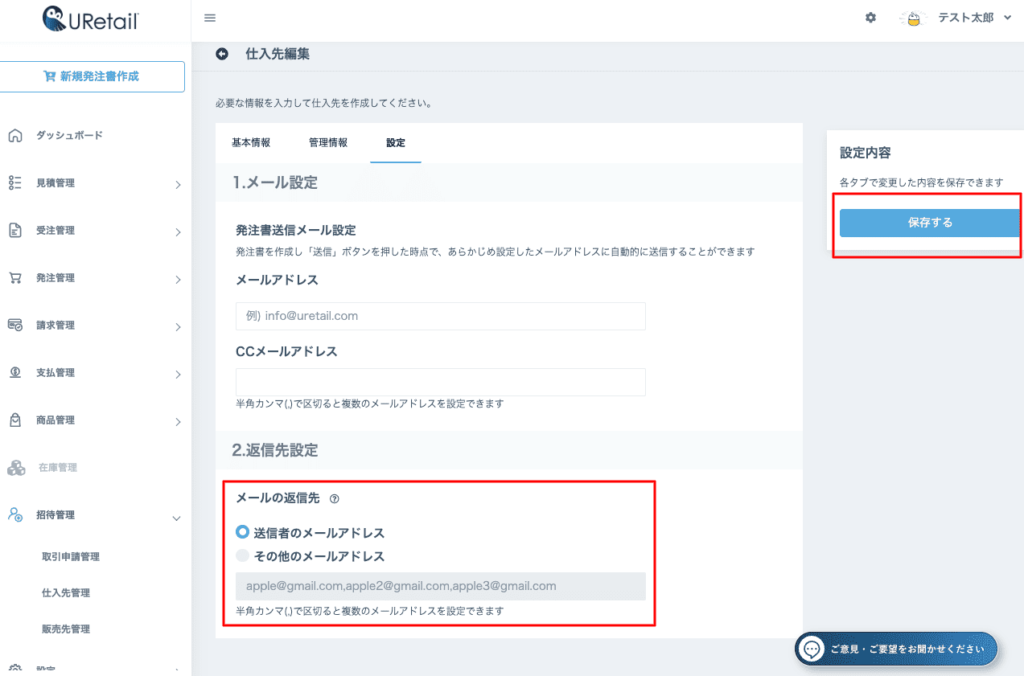This screenshot has height=676, width=1024.
Task: Switch to the 管理情報 tab
Action: pyautogui.click(x=328, y=143)
